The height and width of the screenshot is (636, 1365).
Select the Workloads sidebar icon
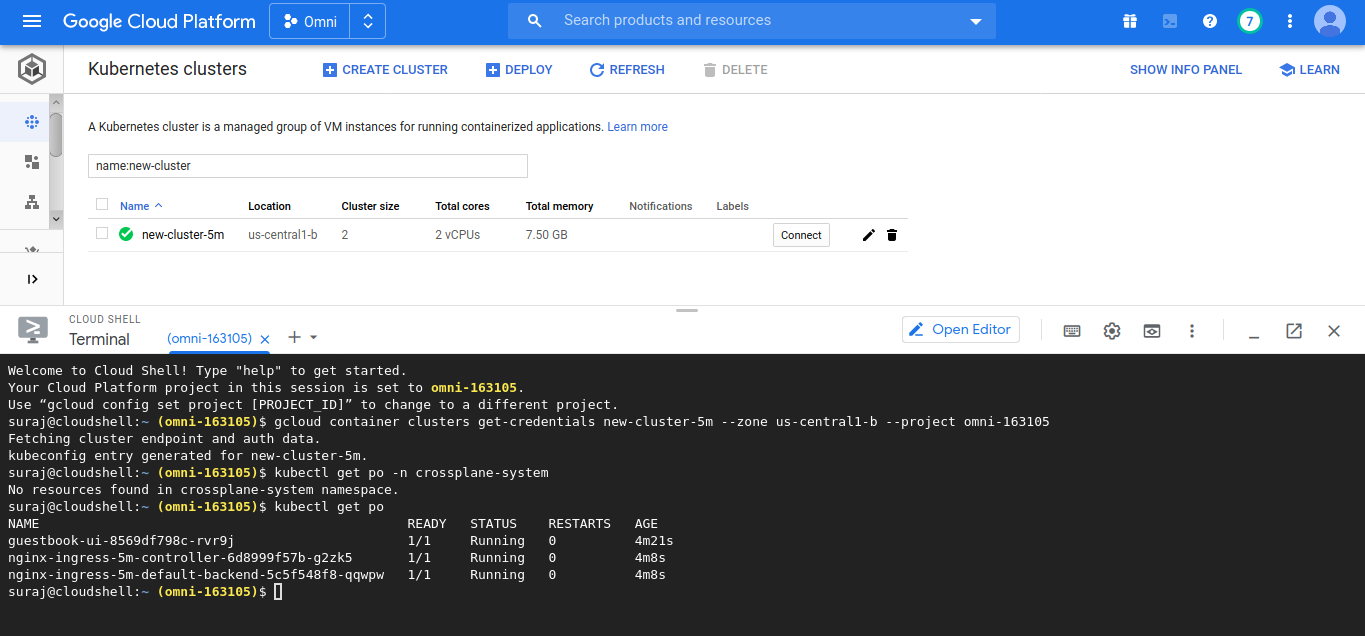point(32,162)
